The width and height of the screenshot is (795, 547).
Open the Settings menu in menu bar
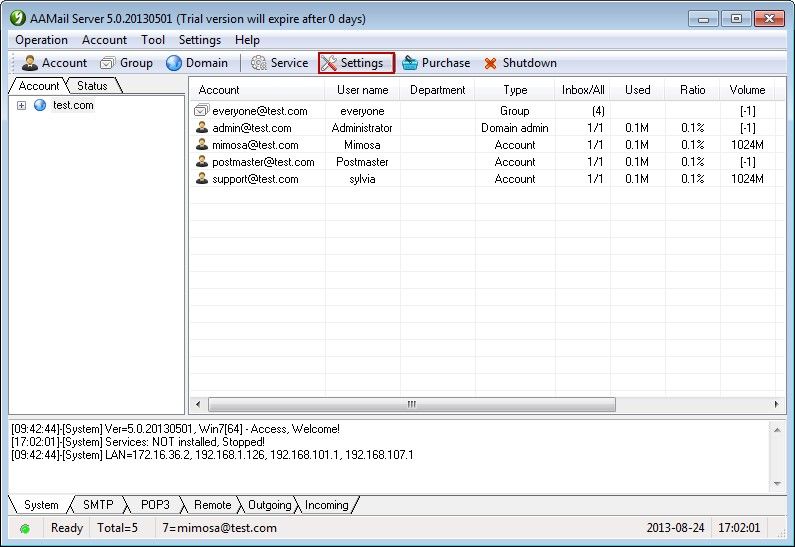point(200,40)
